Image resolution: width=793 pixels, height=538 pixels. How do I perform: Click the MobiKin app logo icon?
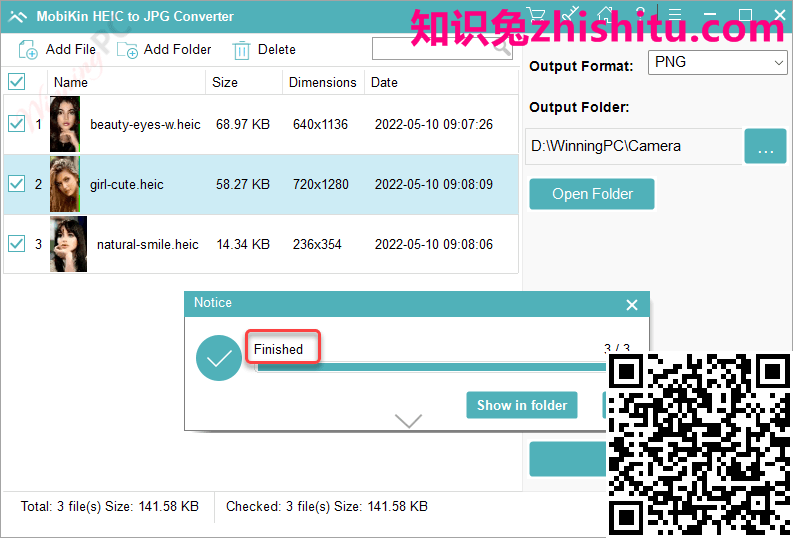click(x=17, y=17)
